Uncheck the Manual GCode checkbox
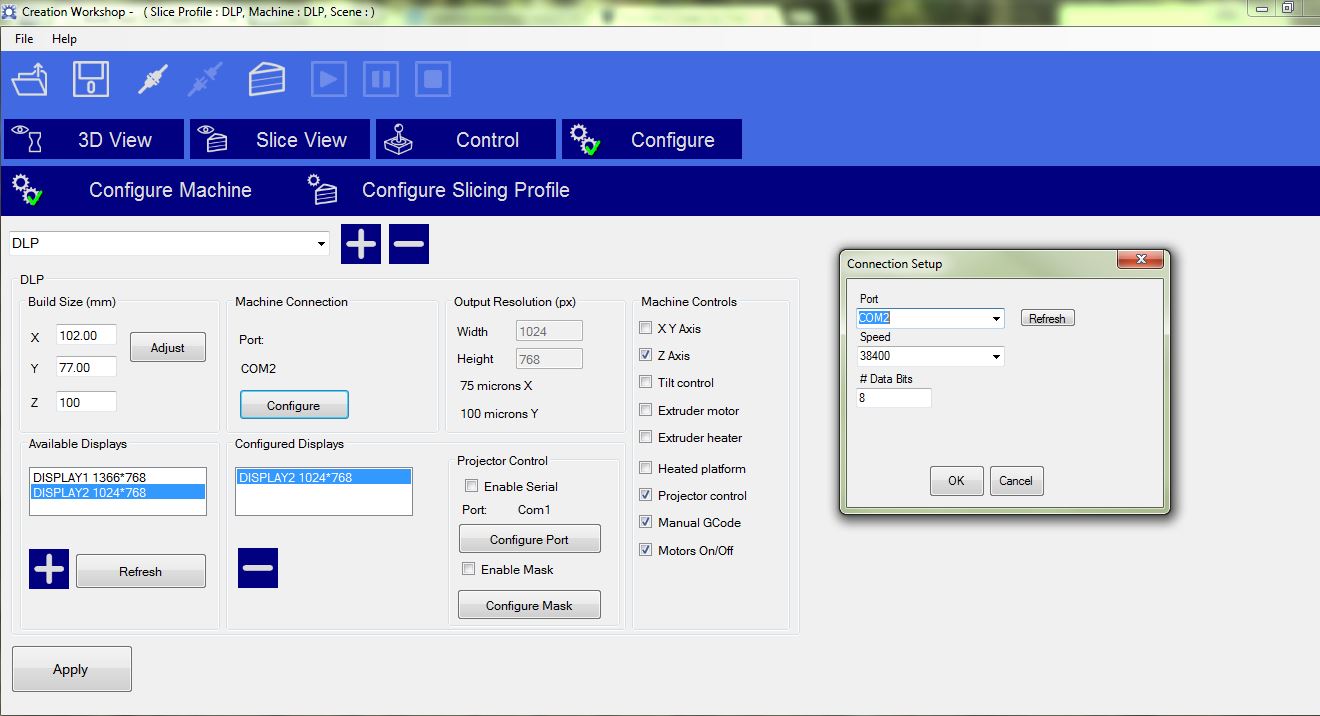The image size is (1320, 716). tap(646, 522)
